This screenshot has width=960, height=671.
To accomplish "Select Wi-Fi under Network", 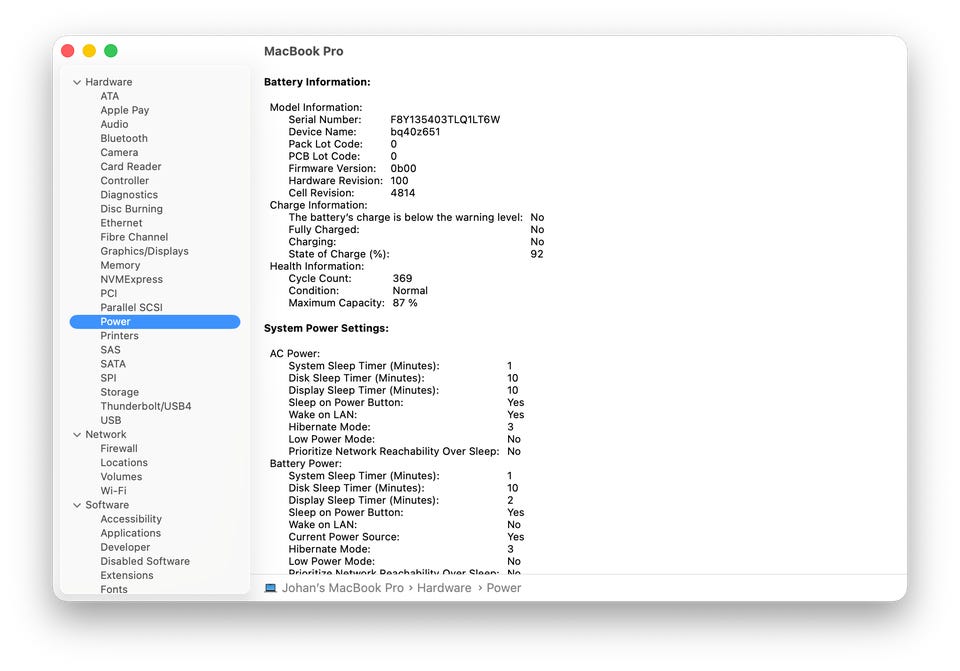I will pyautogui.click(x=113, y=491).
